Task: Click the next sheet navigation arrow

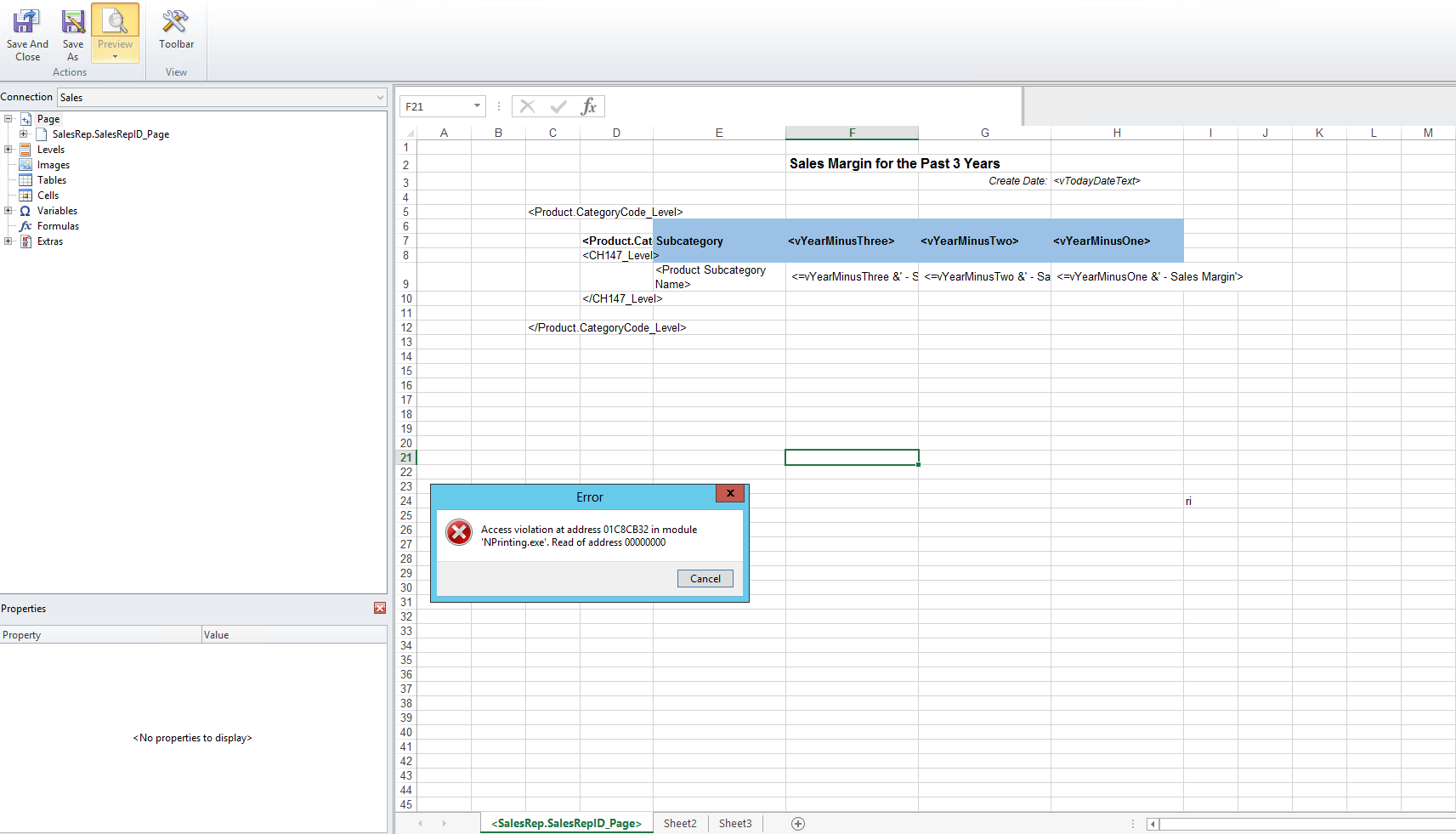Action: [x=444, y=823]
